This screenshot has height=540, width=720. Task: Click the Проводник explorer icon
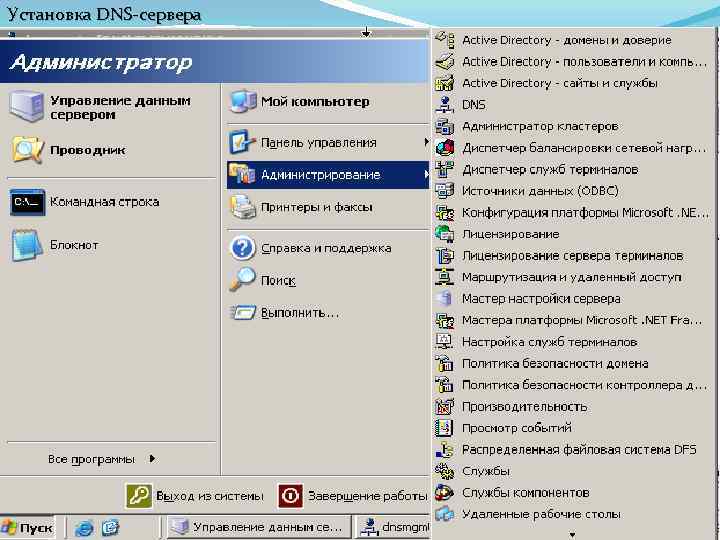click(x=28, y=150)
